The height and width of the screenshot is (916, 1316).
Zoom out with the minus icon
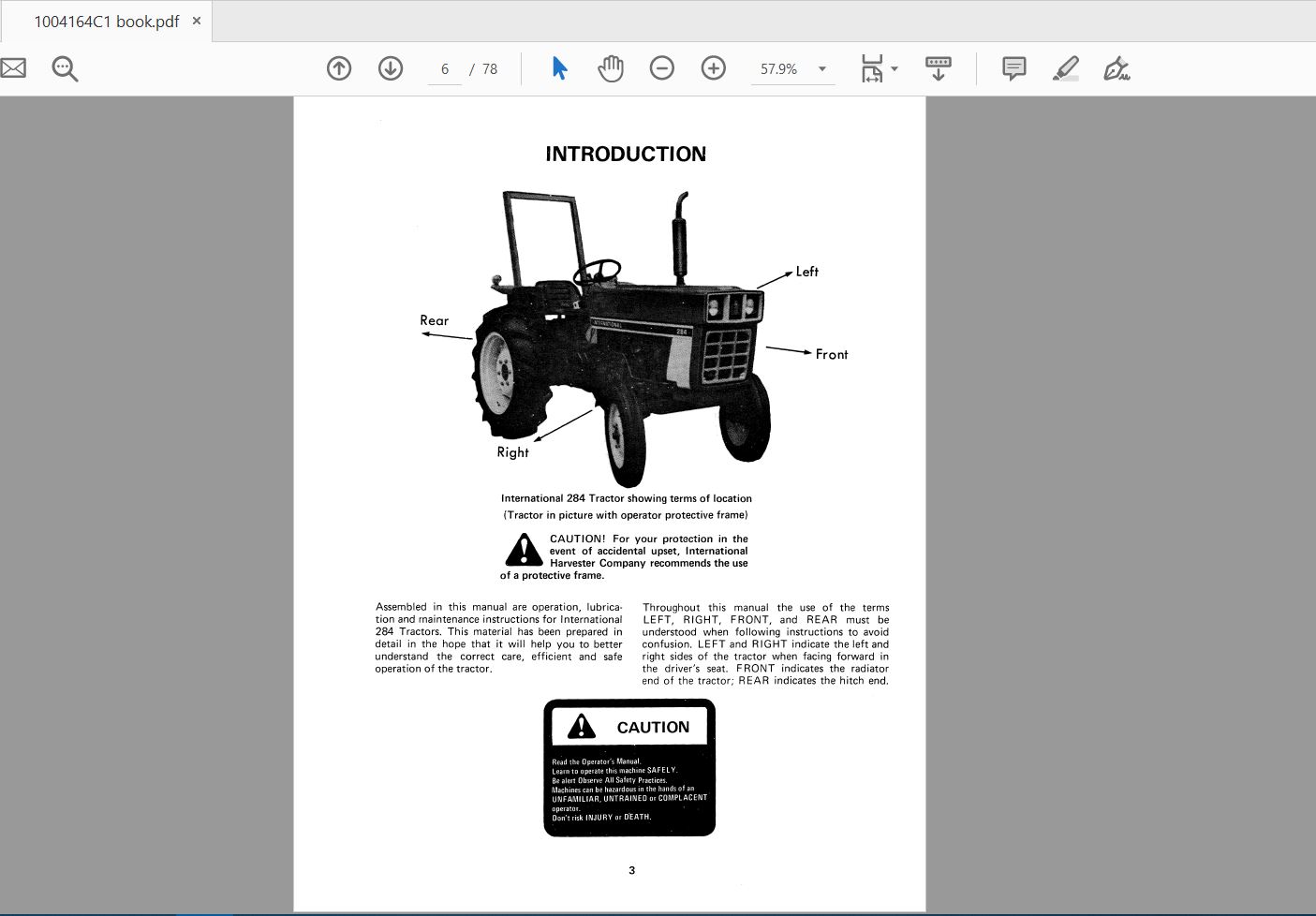coord(662,67)
